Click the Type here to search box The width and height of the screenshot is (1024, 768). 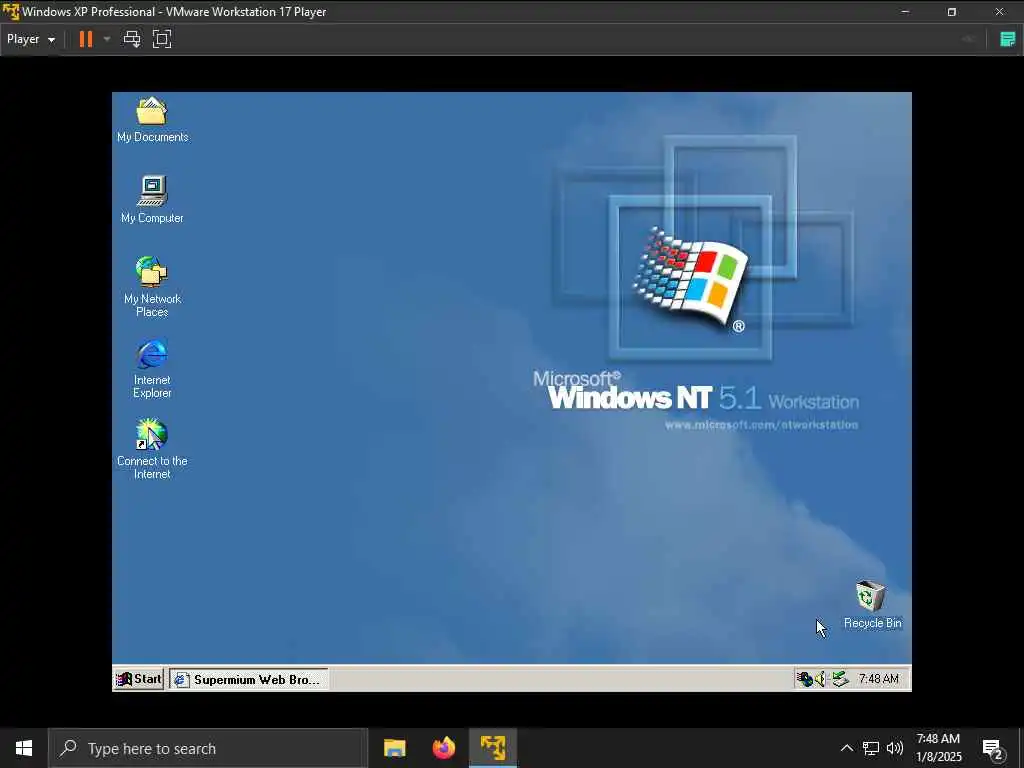[208, 748]
